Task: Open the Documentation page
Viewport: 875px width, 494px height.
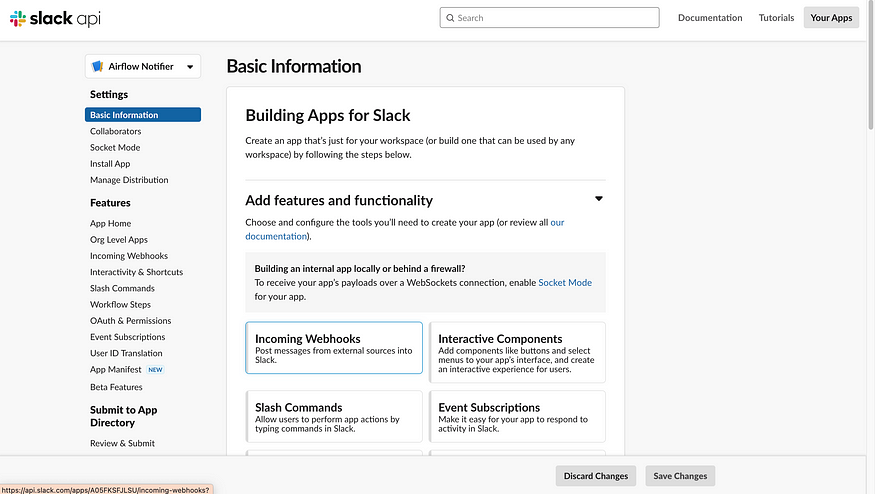Action: (x=710, y=18)
